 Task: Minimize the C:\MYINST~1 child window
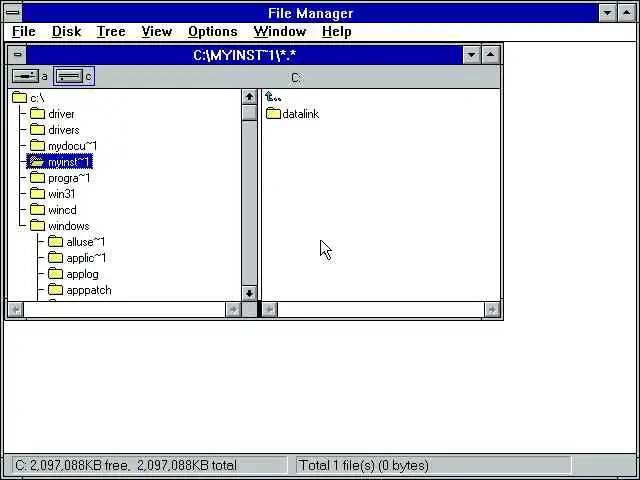[471, 54]
